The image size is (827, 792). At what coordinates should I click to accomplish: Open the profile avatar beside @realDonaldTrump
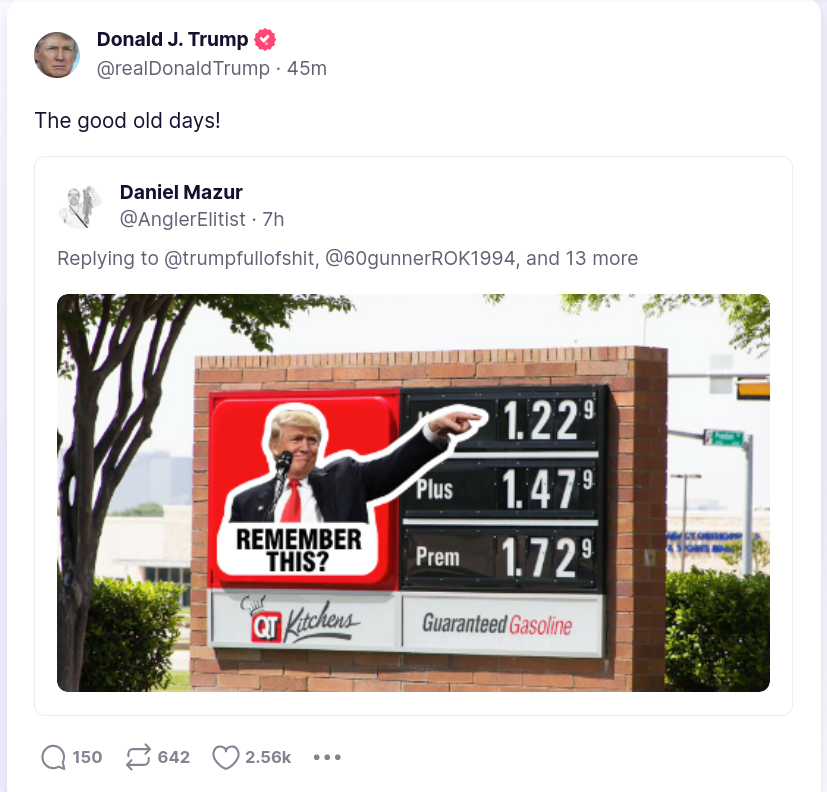(57, 55)
